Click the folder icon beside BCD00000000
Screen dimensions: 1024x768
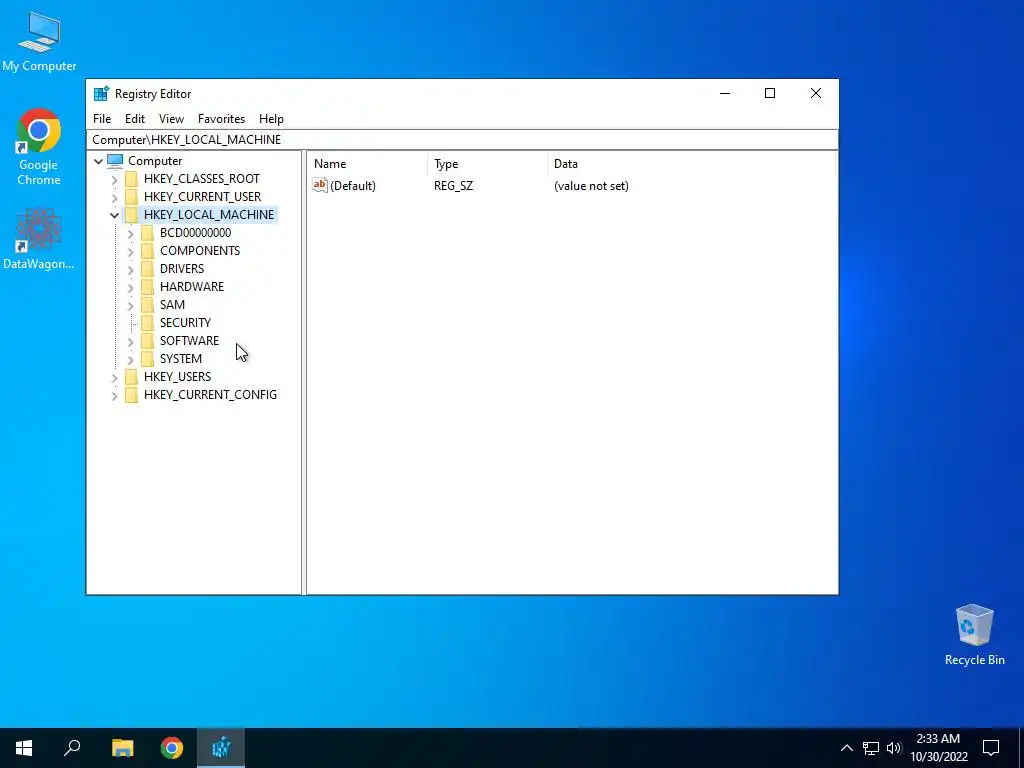pyautogui.click(x=148, y=232)
